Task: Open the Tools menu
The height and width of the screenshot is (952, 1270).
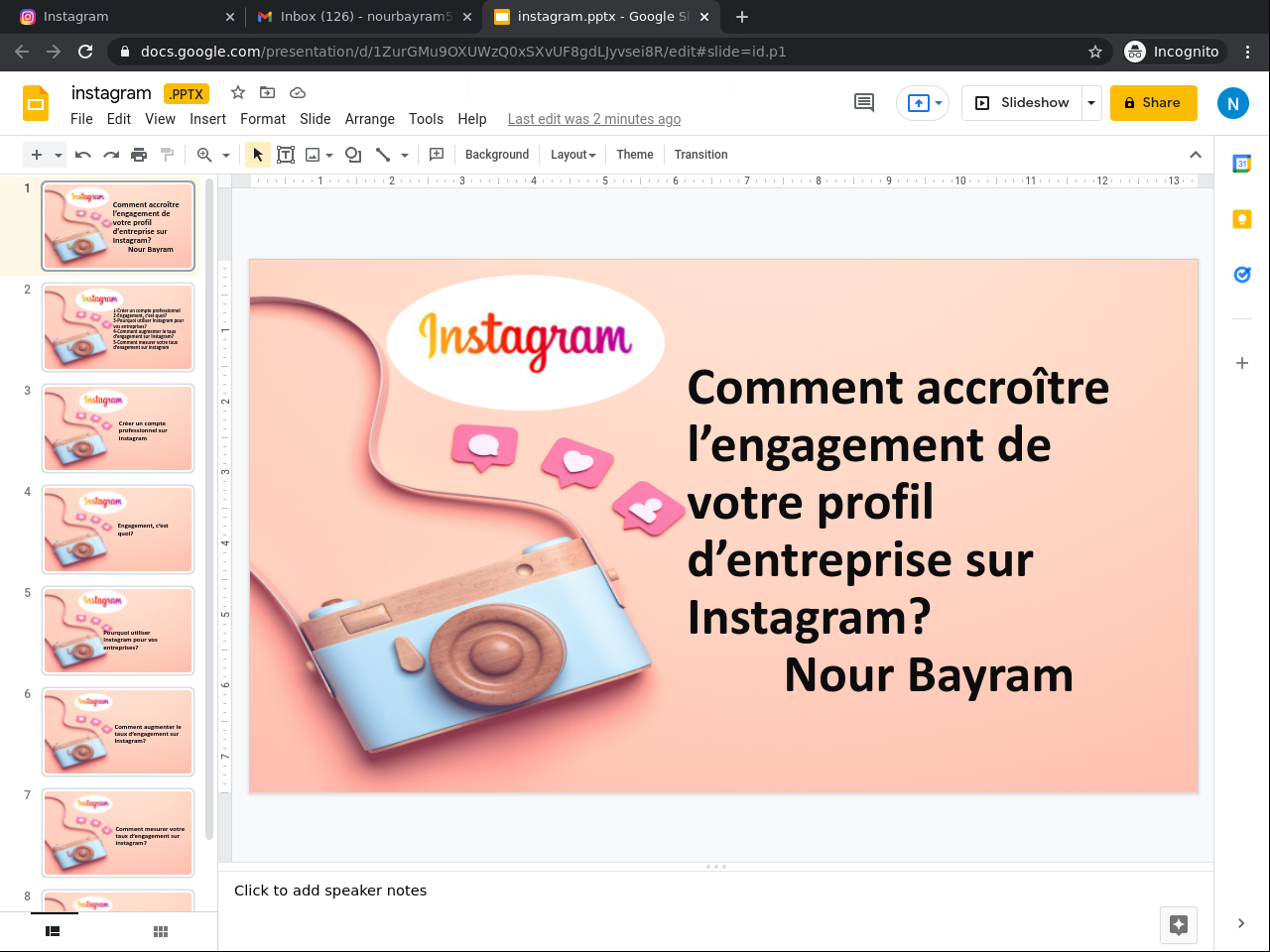Action: coord(427,119)
